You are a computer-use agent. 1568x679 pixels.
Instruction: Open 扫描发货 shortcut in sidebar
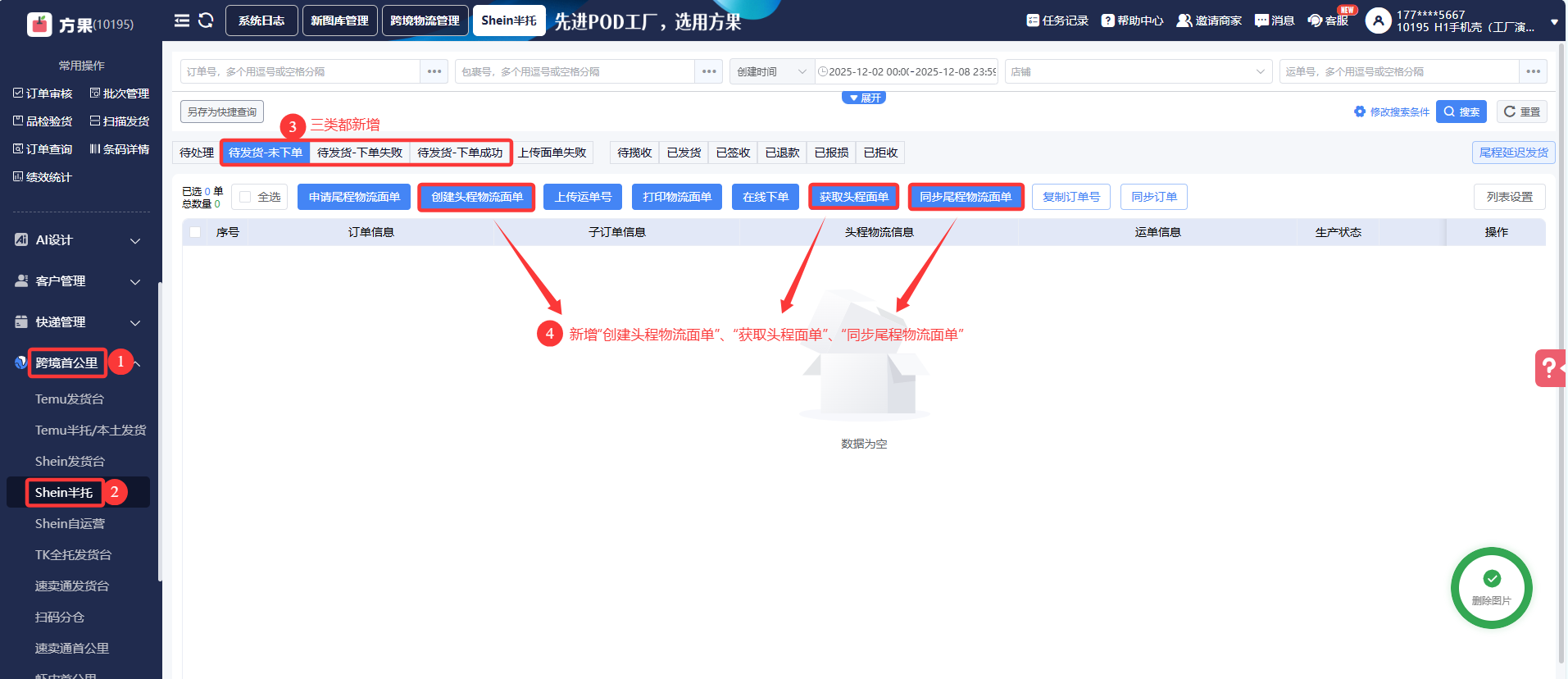120,121
